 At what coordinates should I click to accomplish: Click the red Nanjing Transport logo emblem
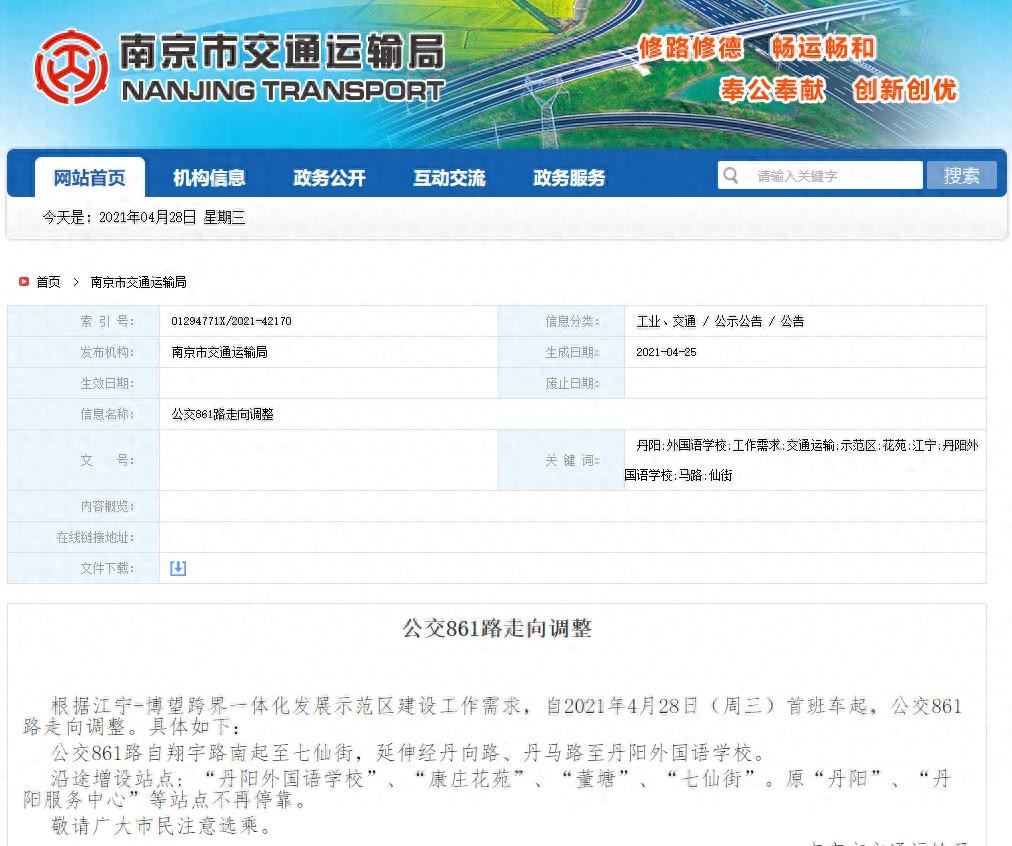pyautogui.click(x=70, y=67)
